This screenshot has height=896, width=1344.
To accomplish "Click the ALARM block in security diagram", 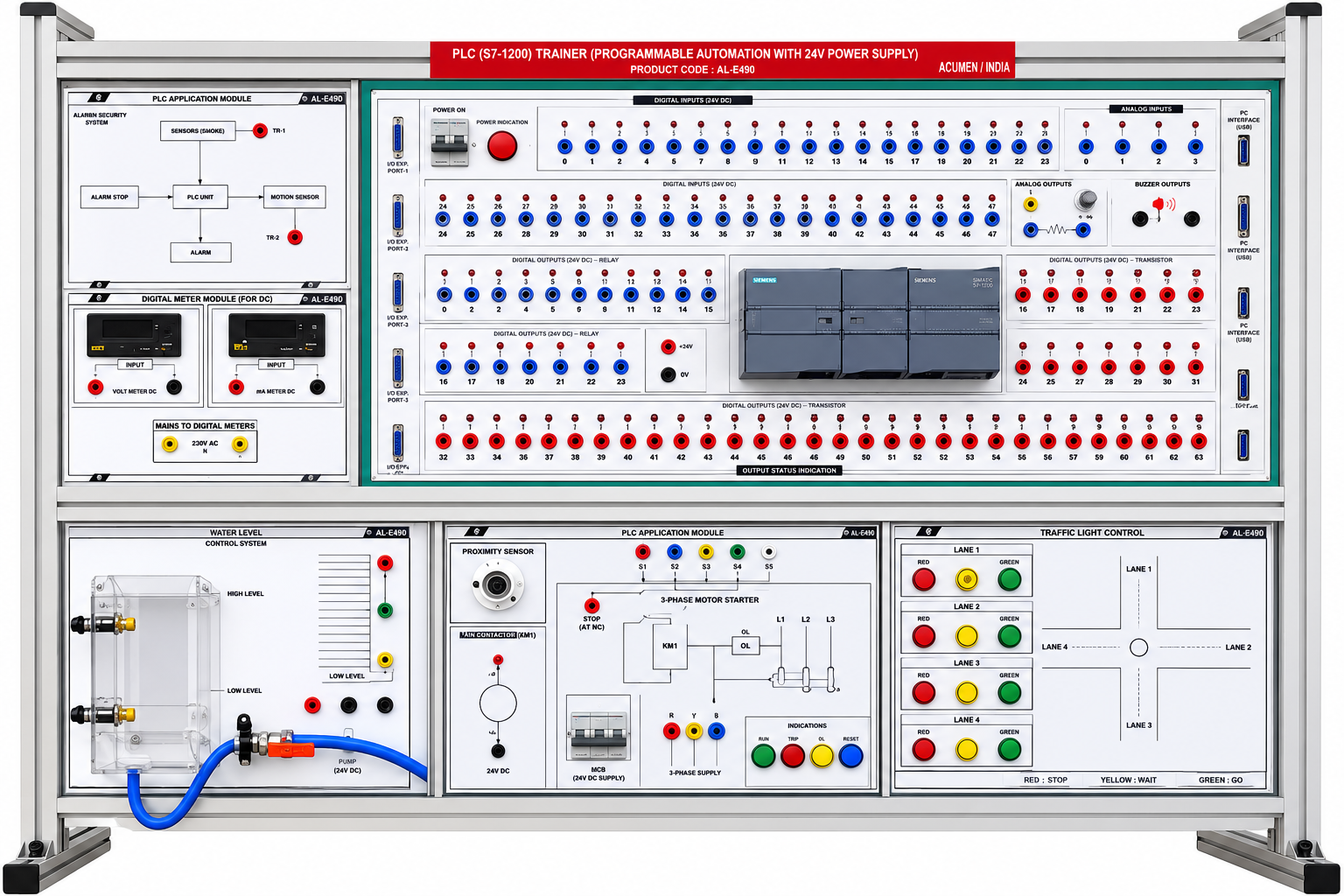I will [201, 252].
